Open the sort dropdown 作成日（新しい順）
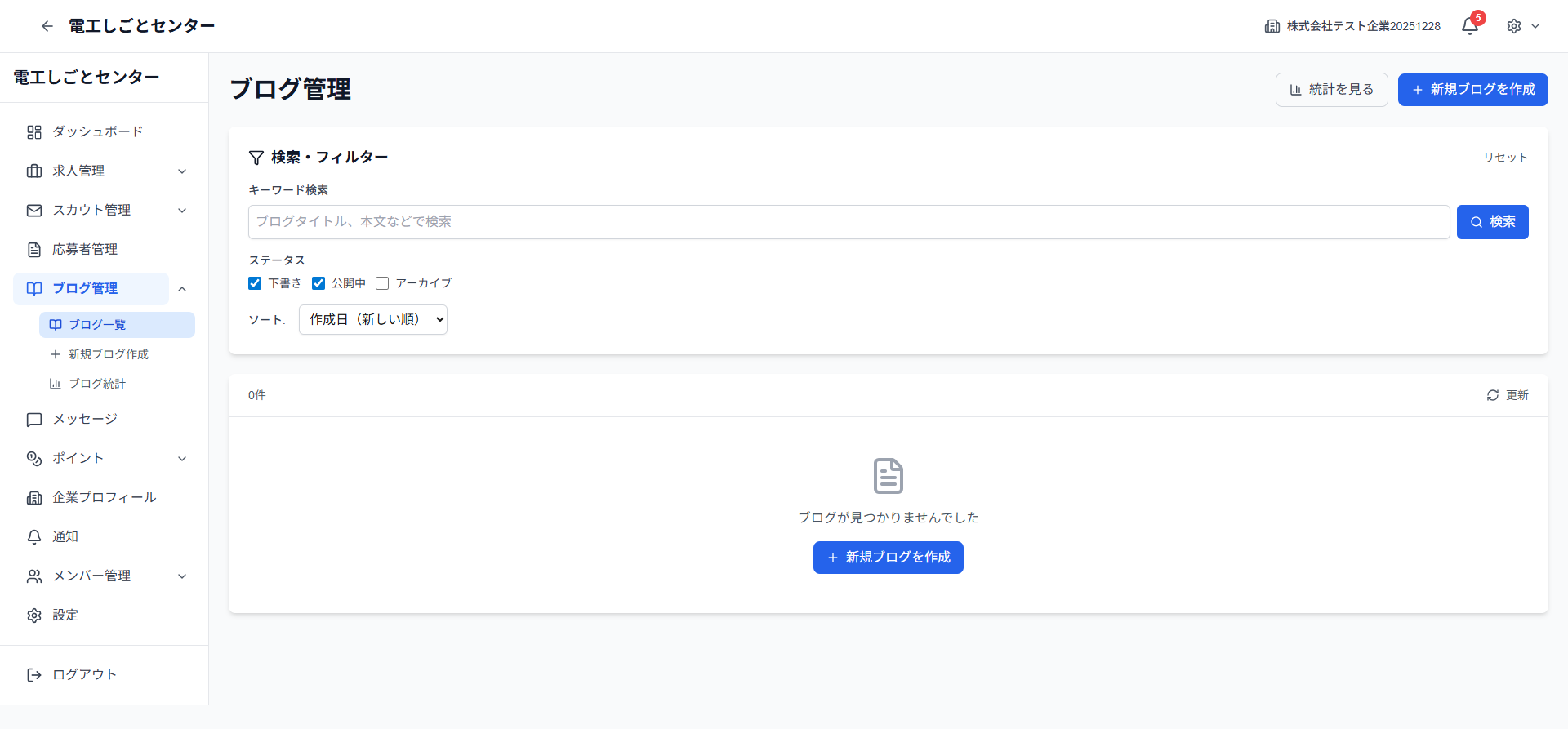This screenshot has width=1568, height=729. pyautogui.click(x=373, y=320)
